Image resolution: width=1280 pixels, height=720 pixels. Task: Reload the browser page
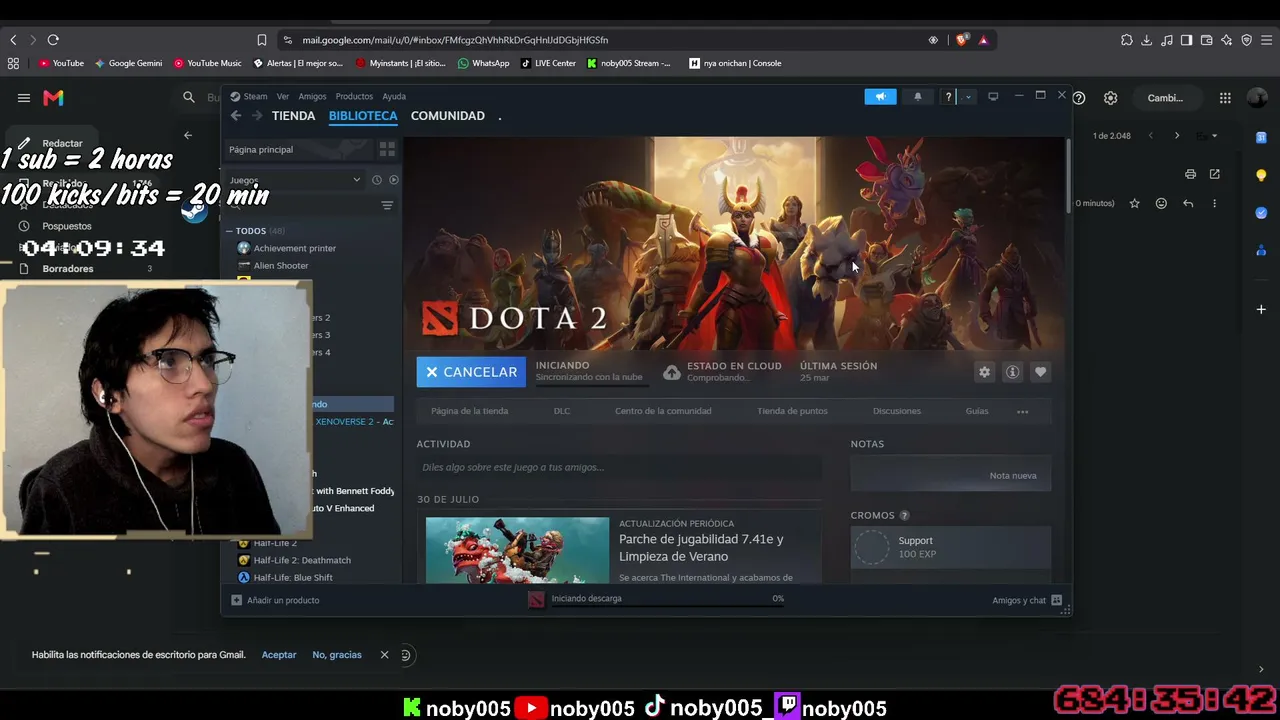click(53, 40)
